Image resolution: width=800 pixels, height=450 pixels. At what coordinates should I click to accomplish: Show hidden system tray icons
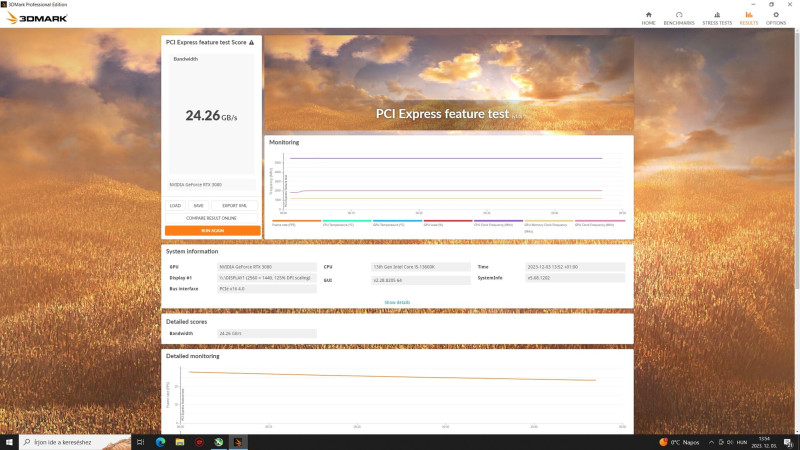tap(711, 442)
